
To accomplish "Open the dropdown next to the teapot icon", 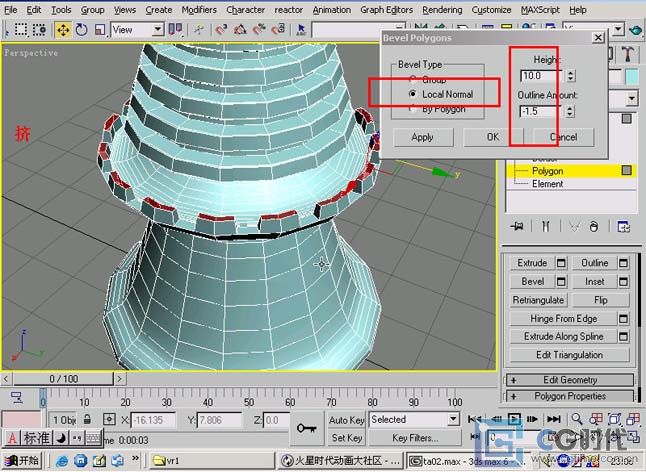I will pos(618,29).
